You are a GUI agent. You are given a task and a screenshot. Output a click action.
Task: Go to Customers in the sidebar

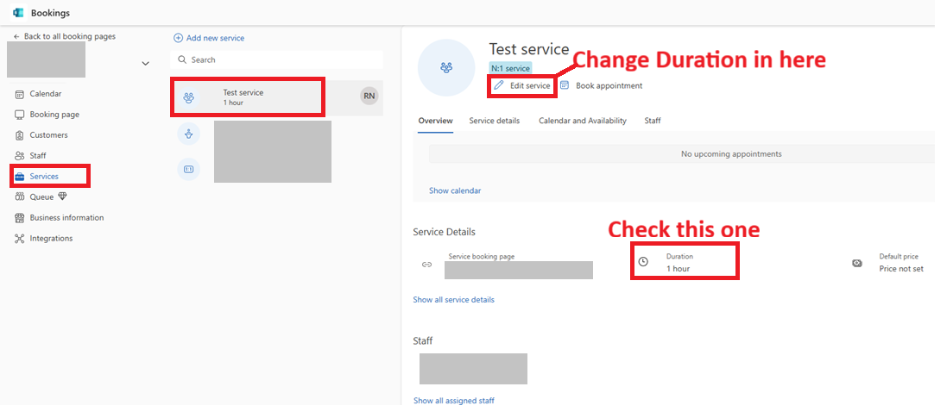pyautogui.click(x=48, y=135)
